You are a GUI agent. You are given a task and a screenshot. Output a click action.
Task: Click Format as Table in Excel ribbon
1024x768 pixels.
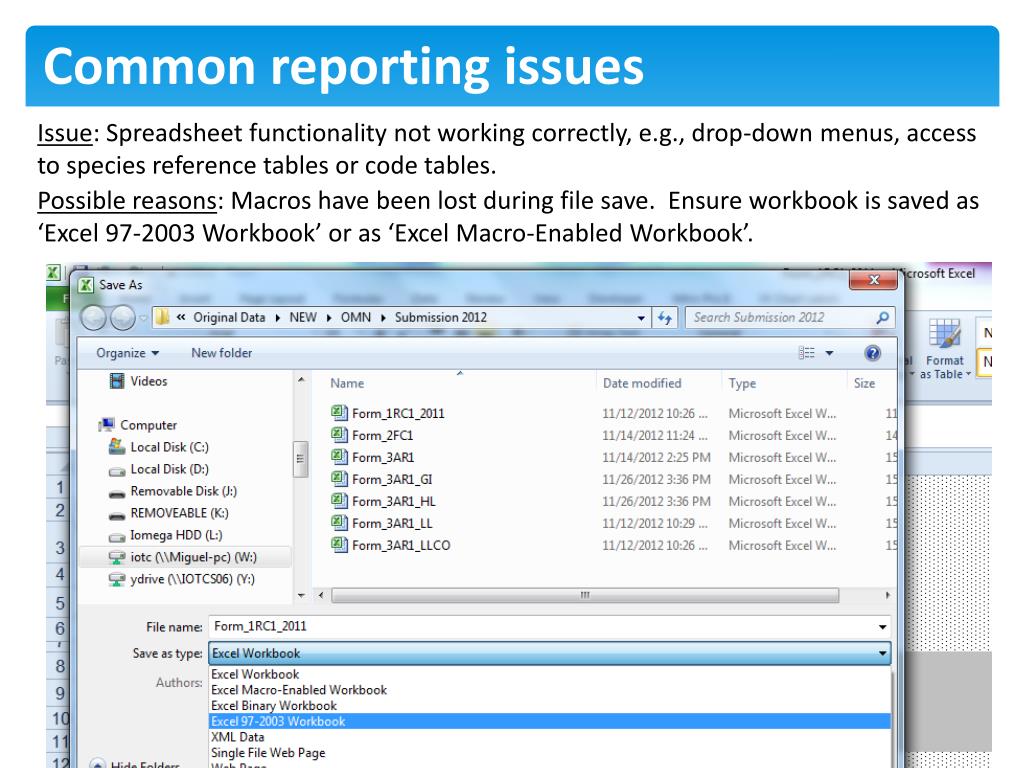coord(944,349)
